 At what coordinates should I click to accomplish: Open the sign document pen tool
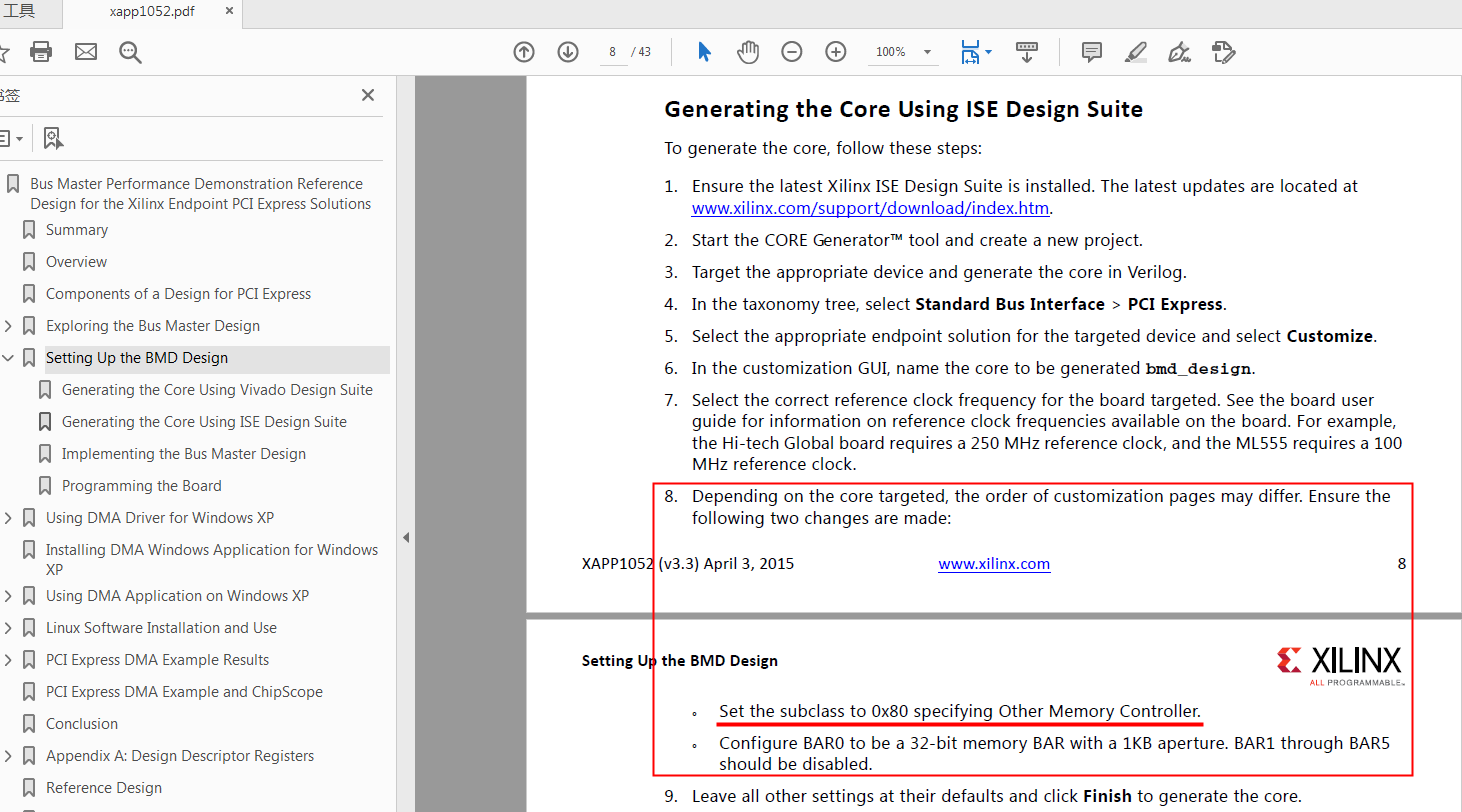pos(1180,52)
